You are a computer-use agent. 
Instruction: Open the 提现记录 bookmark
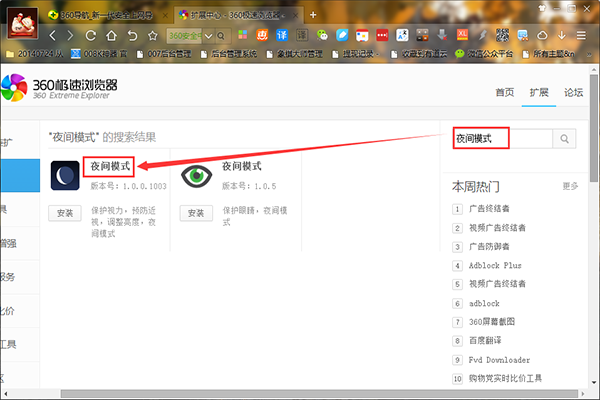click(356, 54)
